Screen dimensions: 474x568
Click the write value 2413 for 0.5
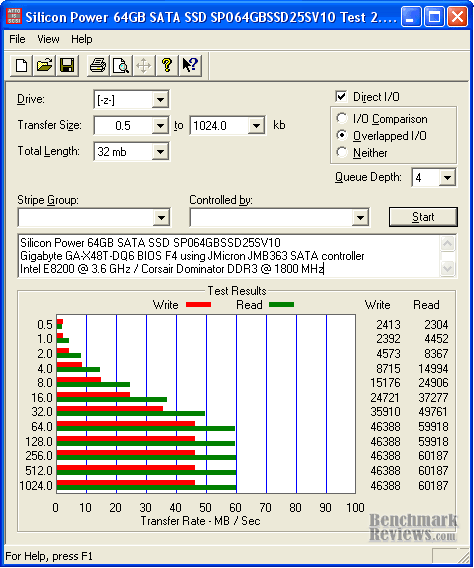pyautogui.click(x=388, y=324)
